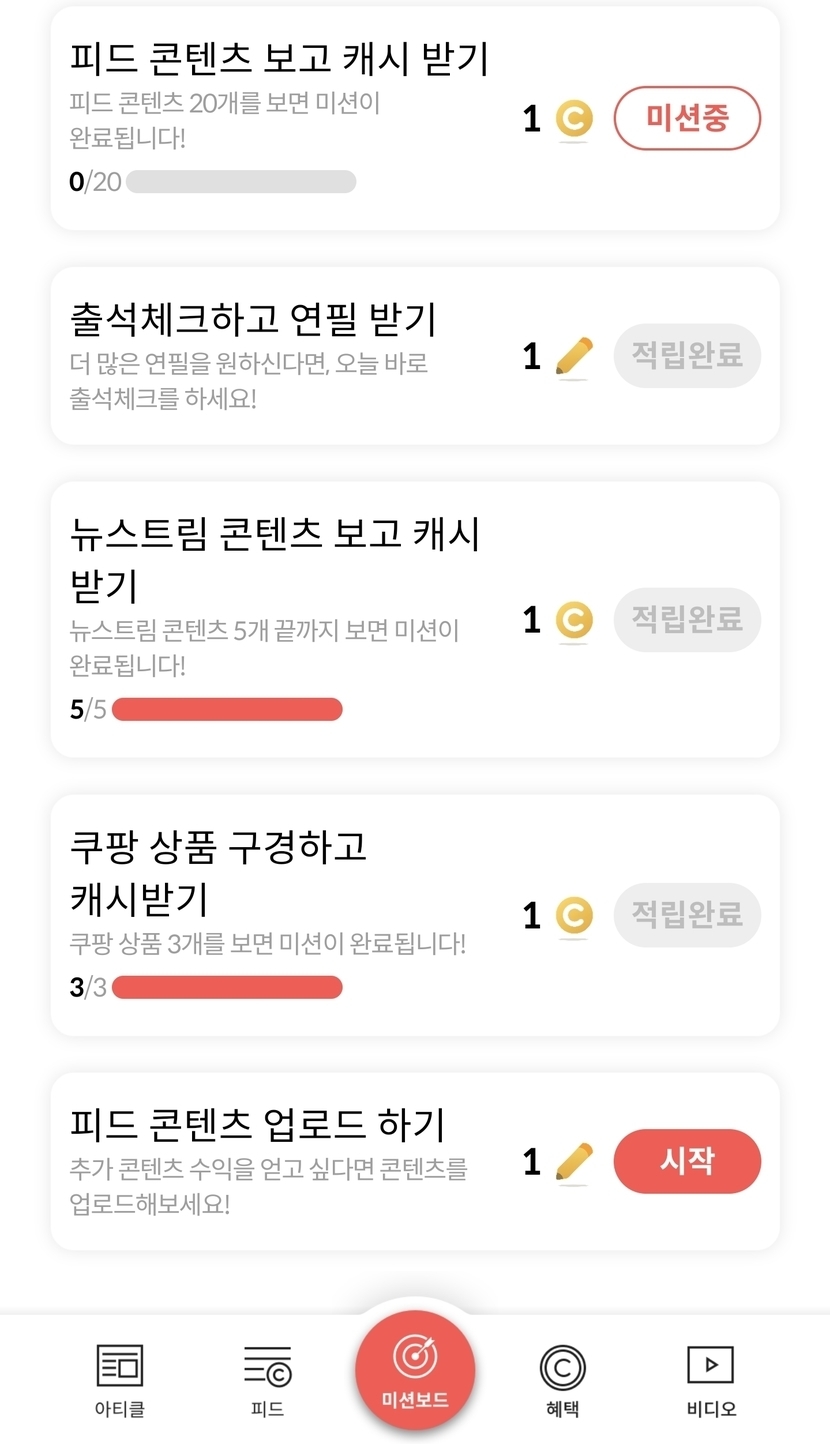The image size is (830, 1444).
Task: Tap 적립완료 on the 출석체크 mission
Action: [687, 356]
